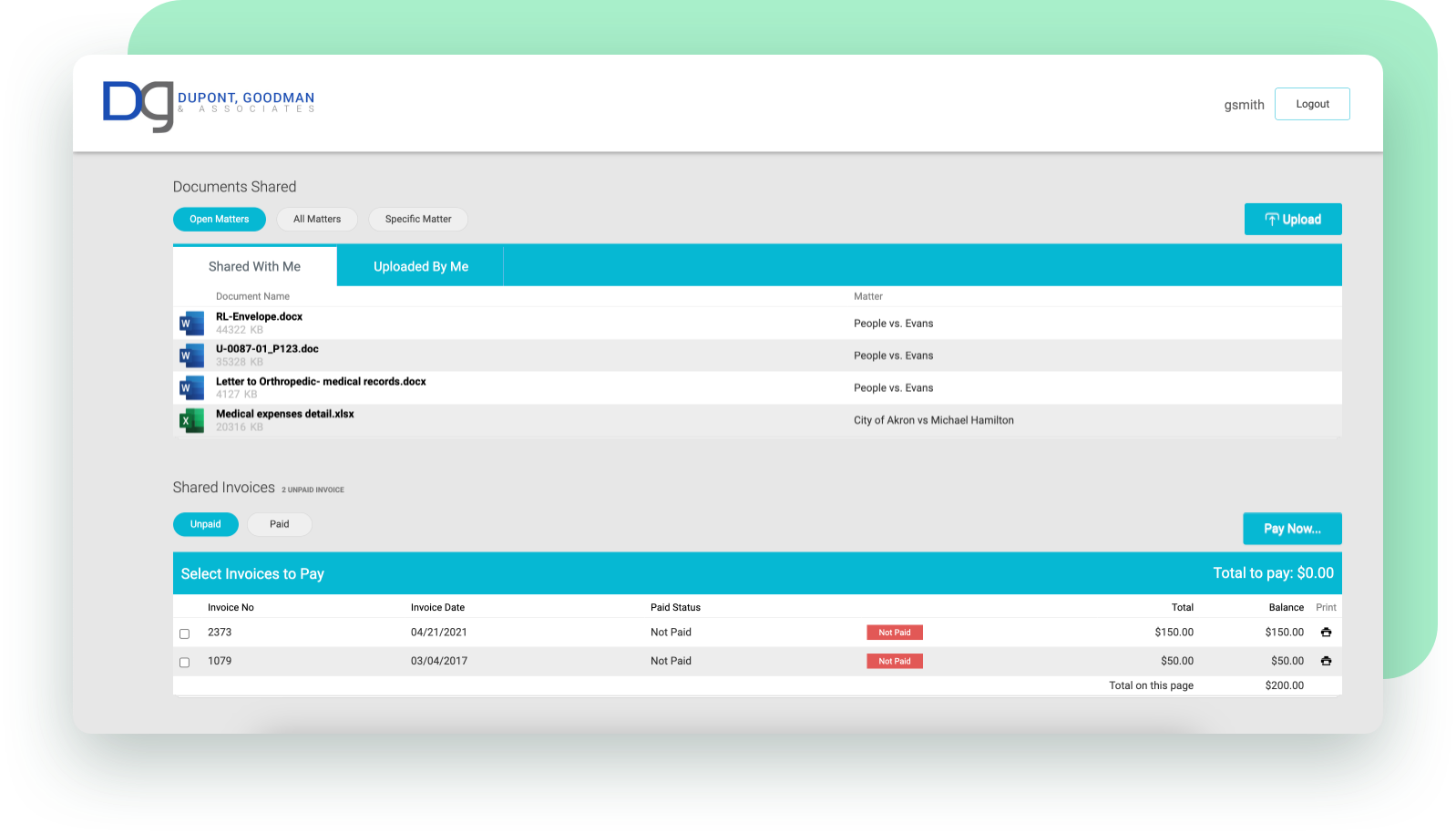The width and height of the screenshot is (1456, 834).
Task: Click the Pay Now... button
Action: pyautogui.click(x=1292, y=529)
